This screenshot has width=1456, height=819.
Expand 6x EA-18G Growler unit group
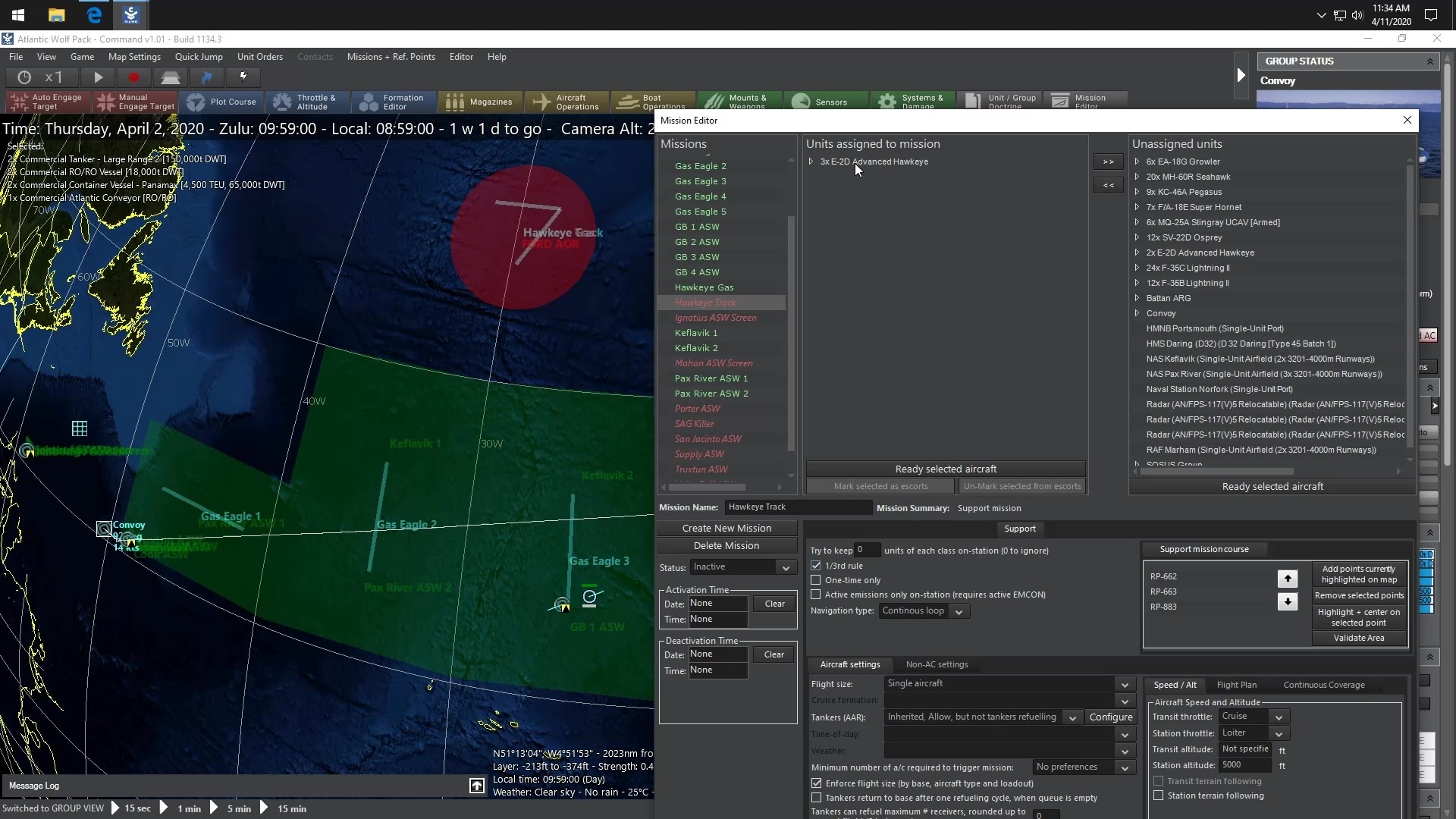pos(1137,162)
